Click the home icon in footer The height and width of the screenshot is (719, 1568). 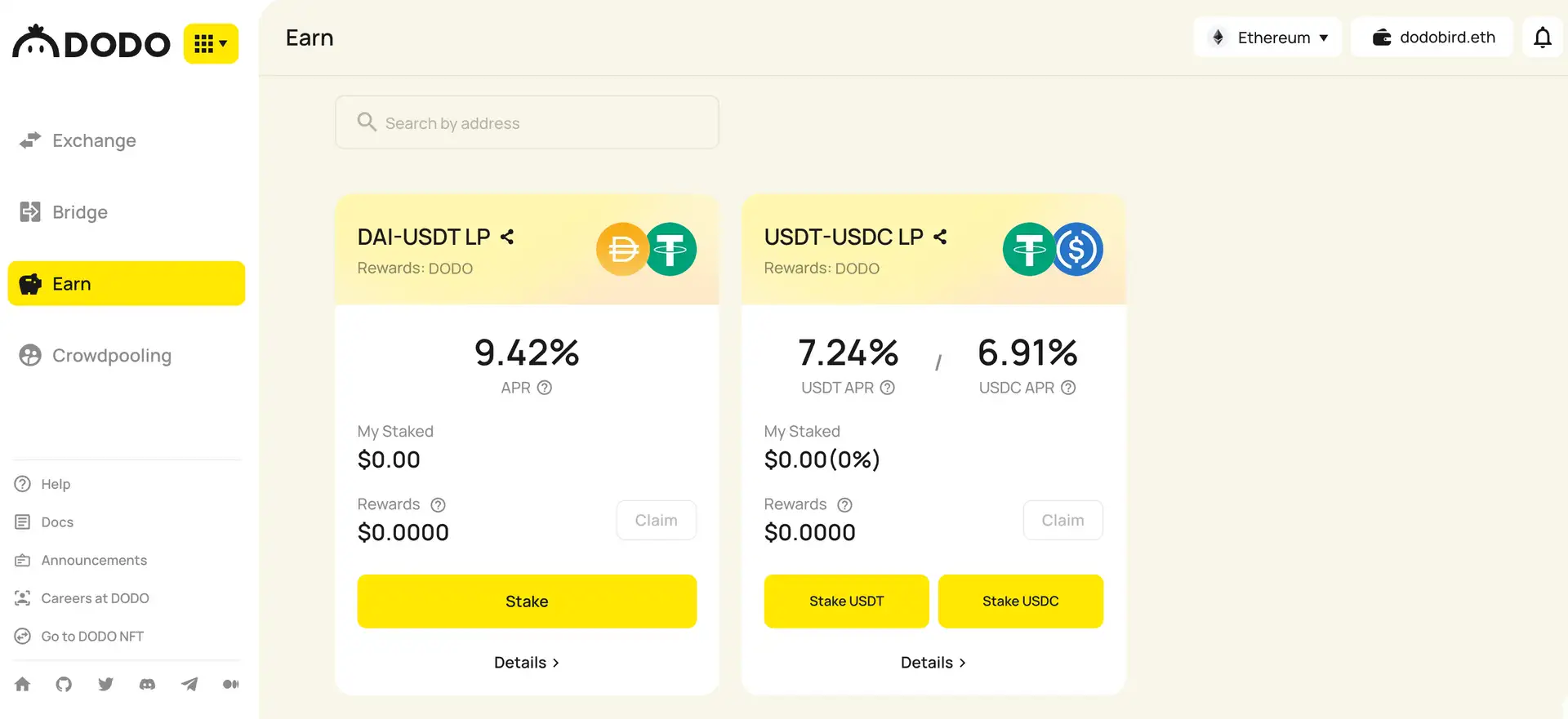click(22, 684)
